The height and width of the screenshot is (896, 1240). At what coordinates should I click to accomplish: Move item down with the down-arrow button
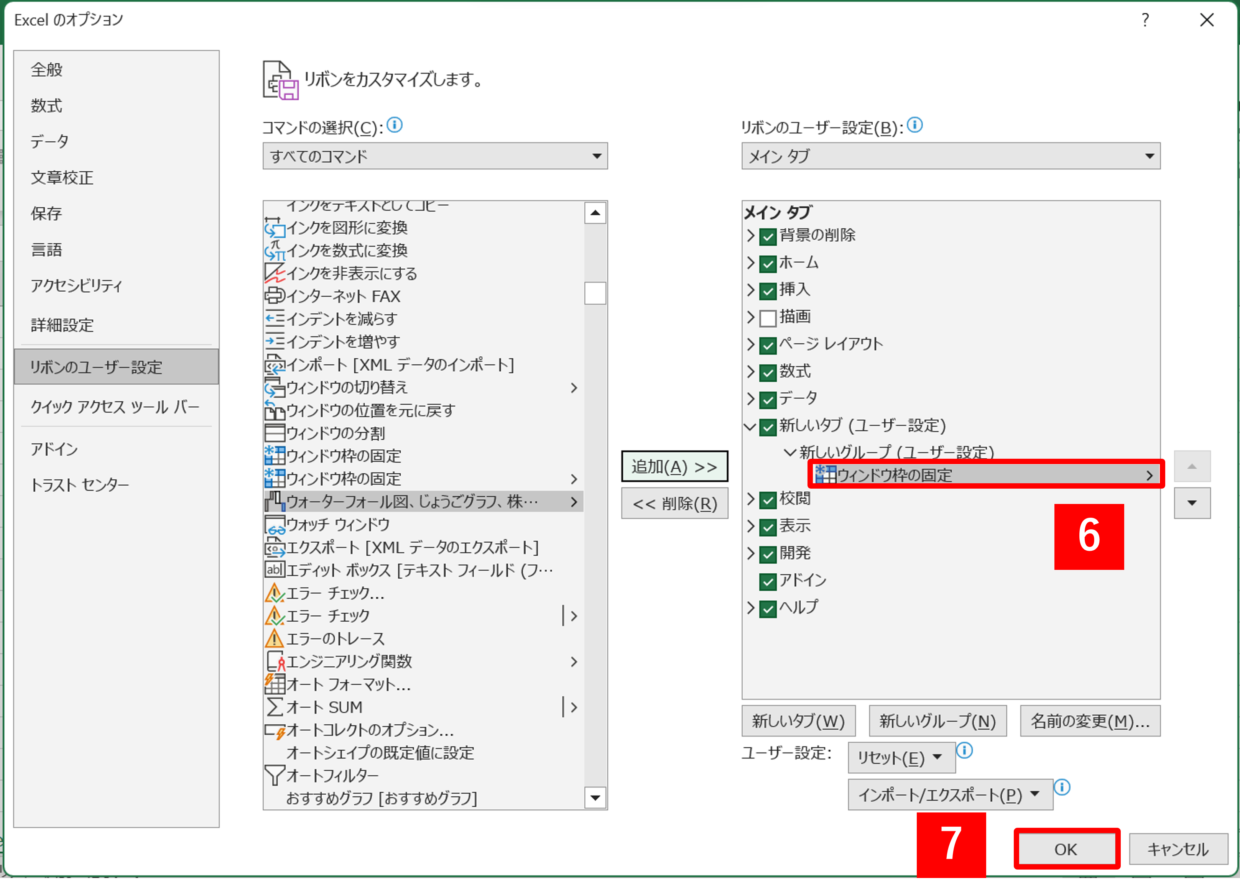pos(1192,503)
